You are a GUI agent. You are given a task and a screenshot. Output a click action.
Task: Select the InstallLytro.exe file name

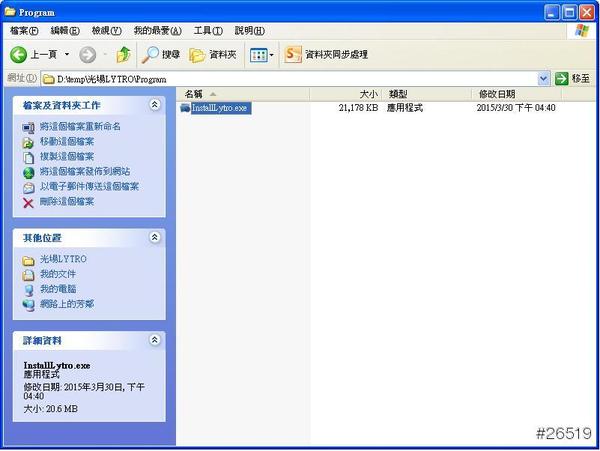coord(220,108)
